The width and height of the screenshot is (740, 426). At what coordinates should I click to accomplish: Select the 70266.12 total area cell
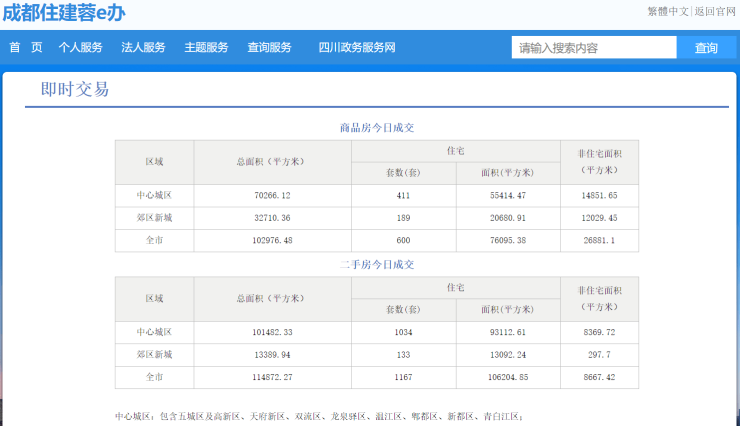click(x=272, y=195)
